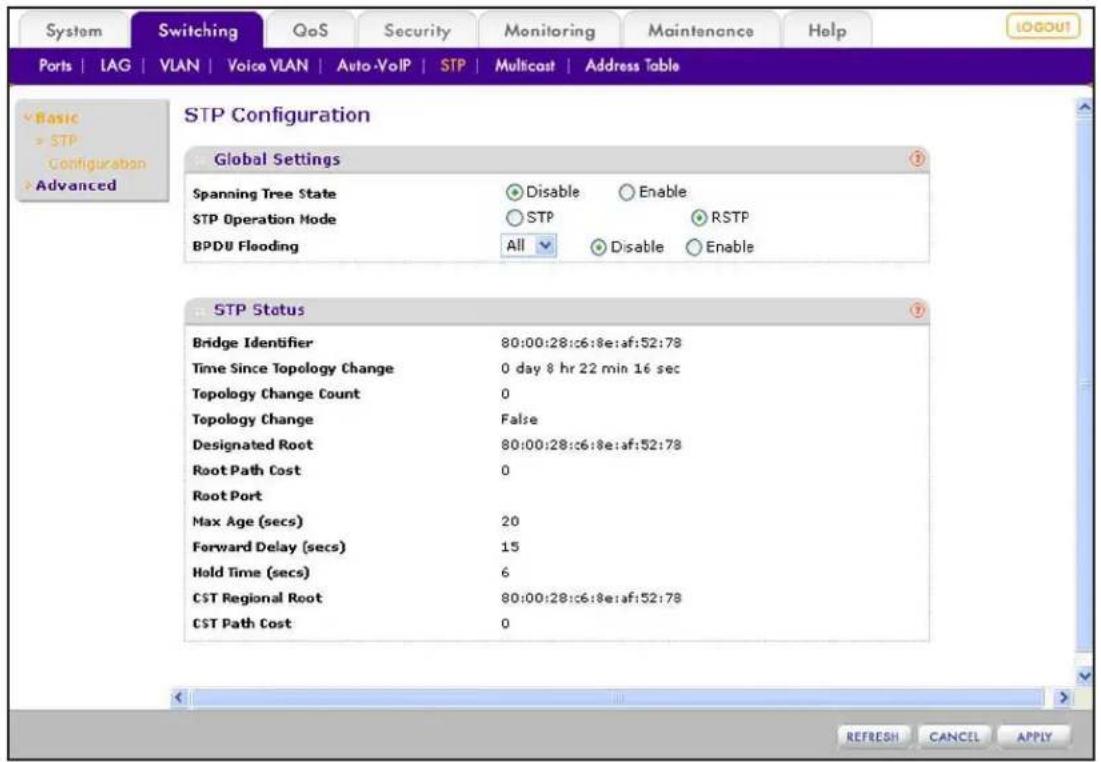This screenshot has height=762, width=1101.
Task: Open the Voice VLAN submenu
Action: click(268, 66)
